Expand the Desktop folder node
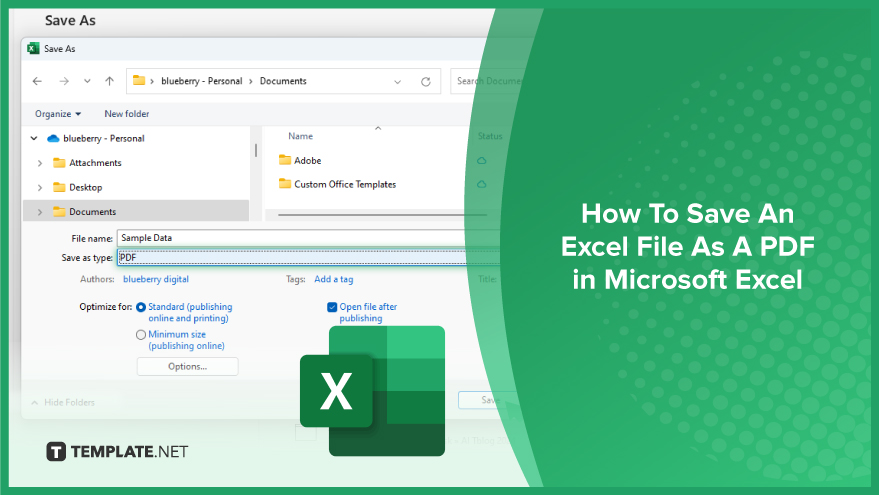Image resolution: width=879 pixels, height=495 pixels. tap(40, 188)
